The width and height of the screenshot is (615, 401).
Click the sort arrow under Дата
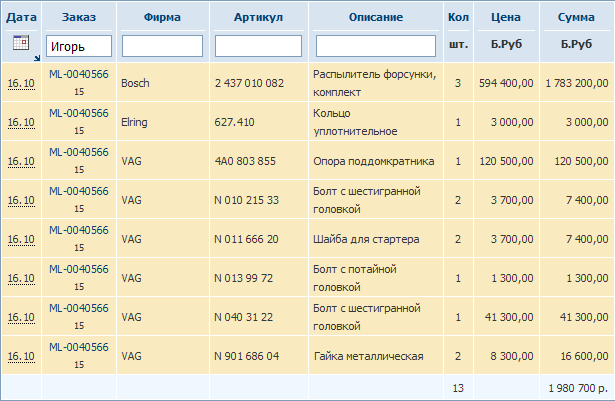tap(34, 57)
